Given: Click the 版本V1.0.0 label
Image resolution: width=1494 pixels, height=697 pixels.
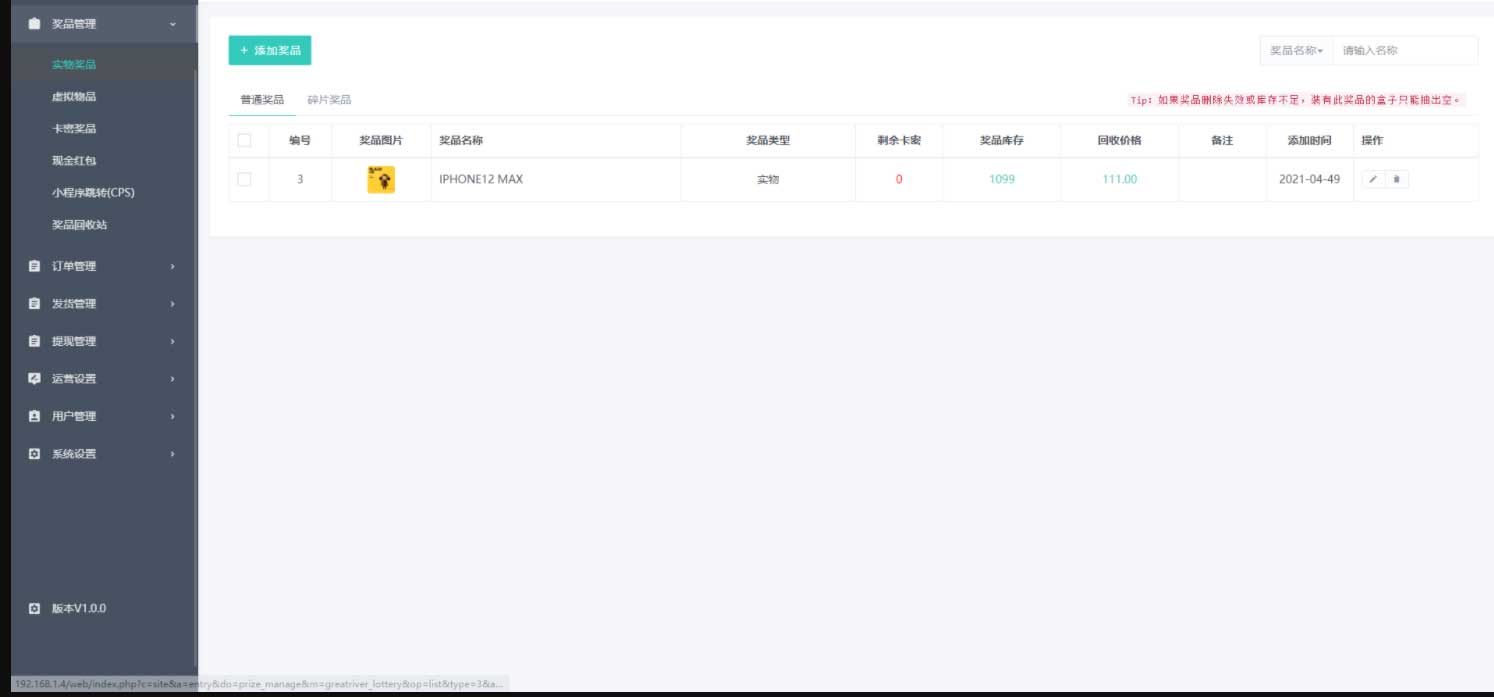Looking at the screenshot, I should pyautogui.click(x=79, y=608).
